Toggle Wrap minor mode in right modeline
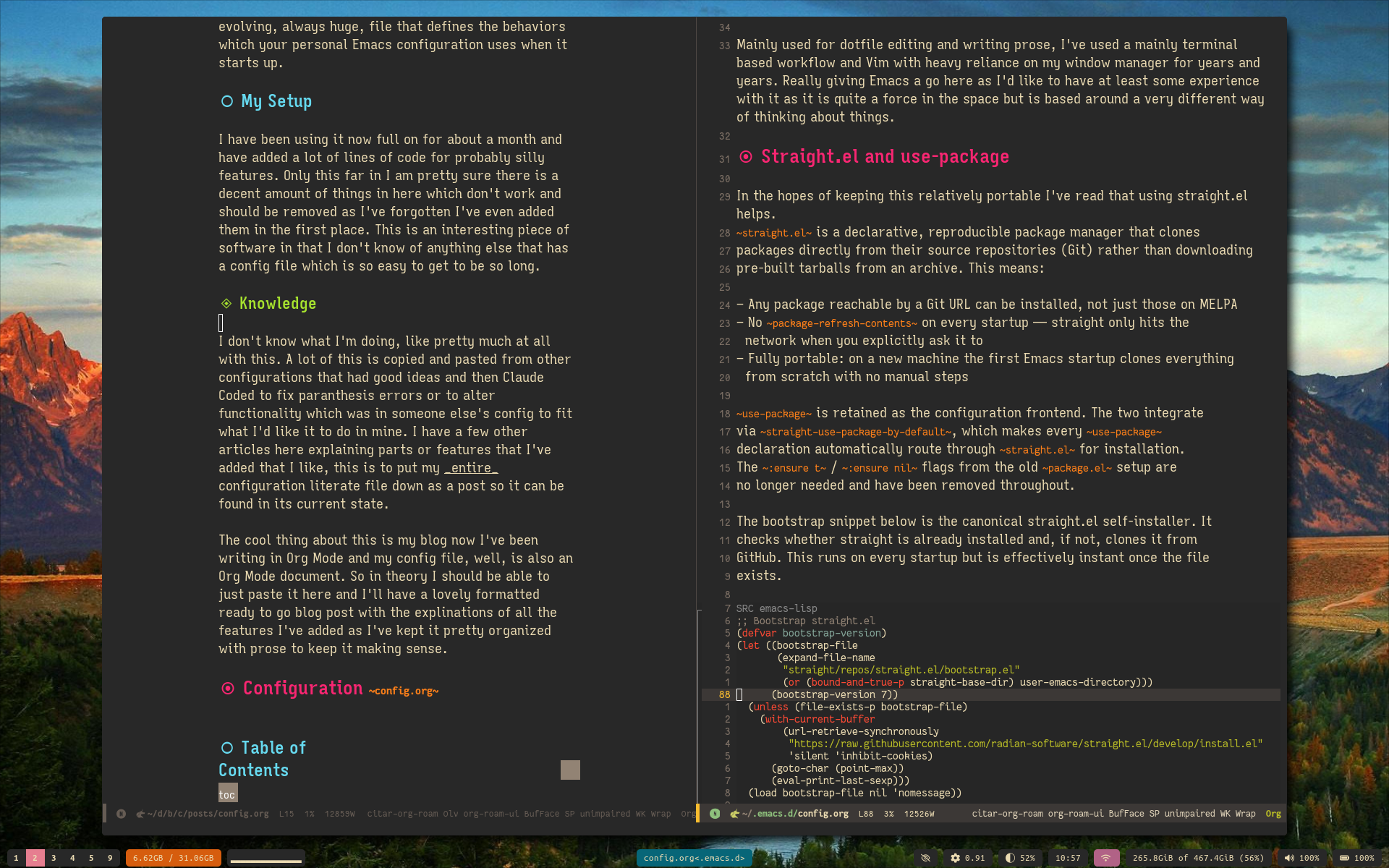 click(1245, 814)
